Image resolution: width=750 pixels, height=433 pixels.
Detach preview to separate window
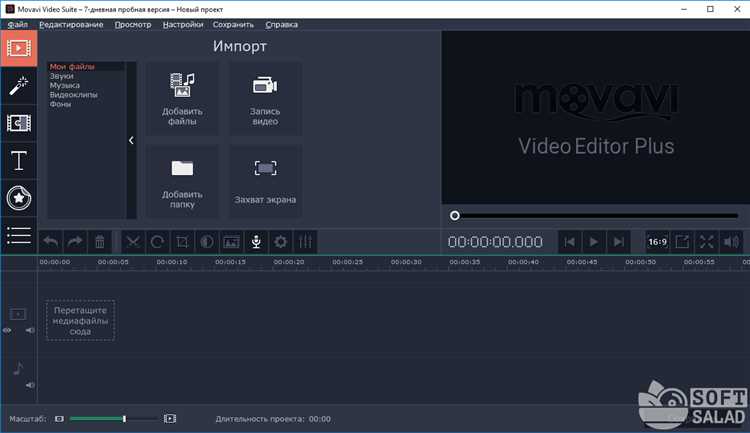(x=682, y=242)
